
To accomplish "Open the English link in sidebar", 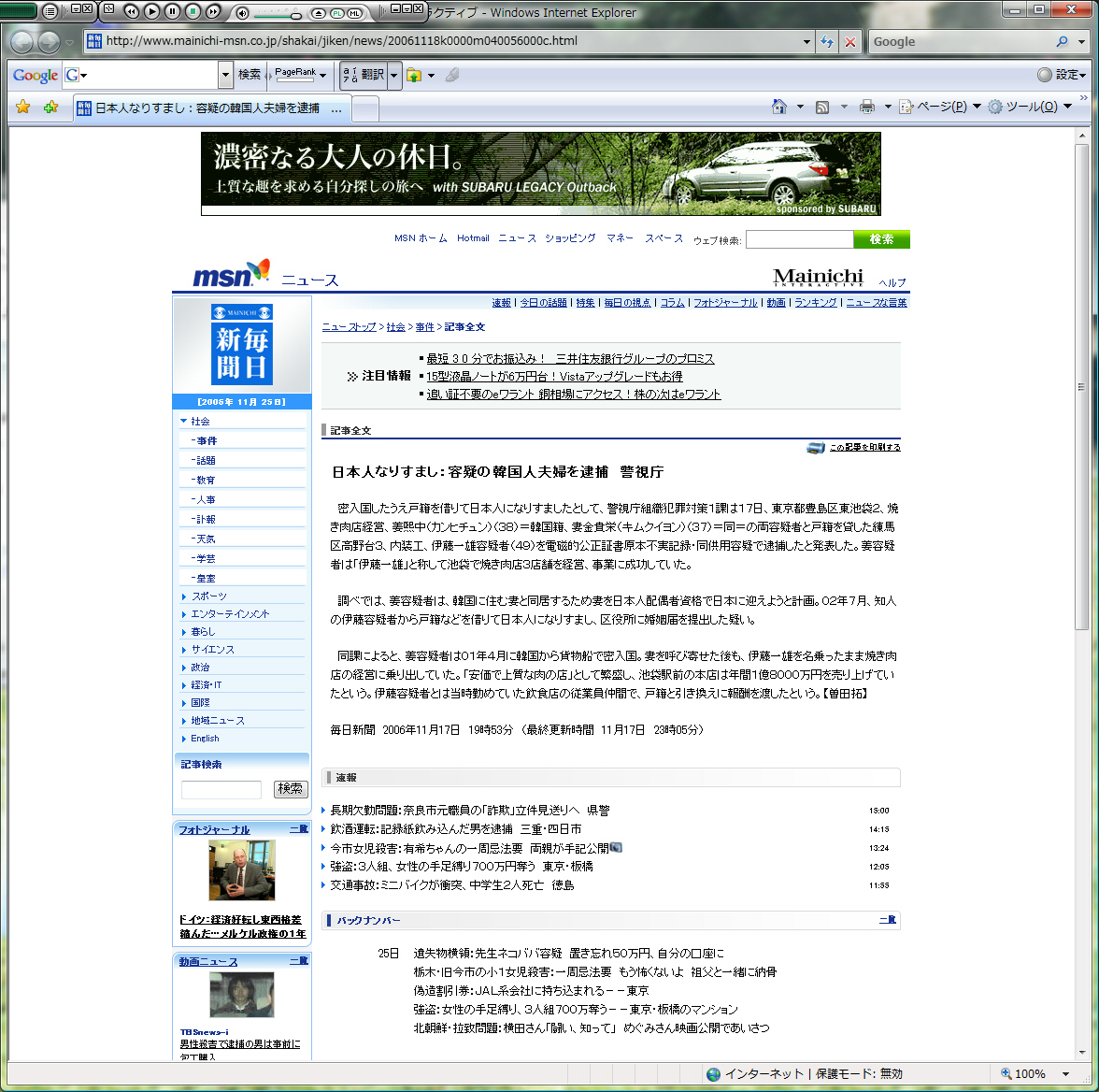I will click(x=205, y=739).
